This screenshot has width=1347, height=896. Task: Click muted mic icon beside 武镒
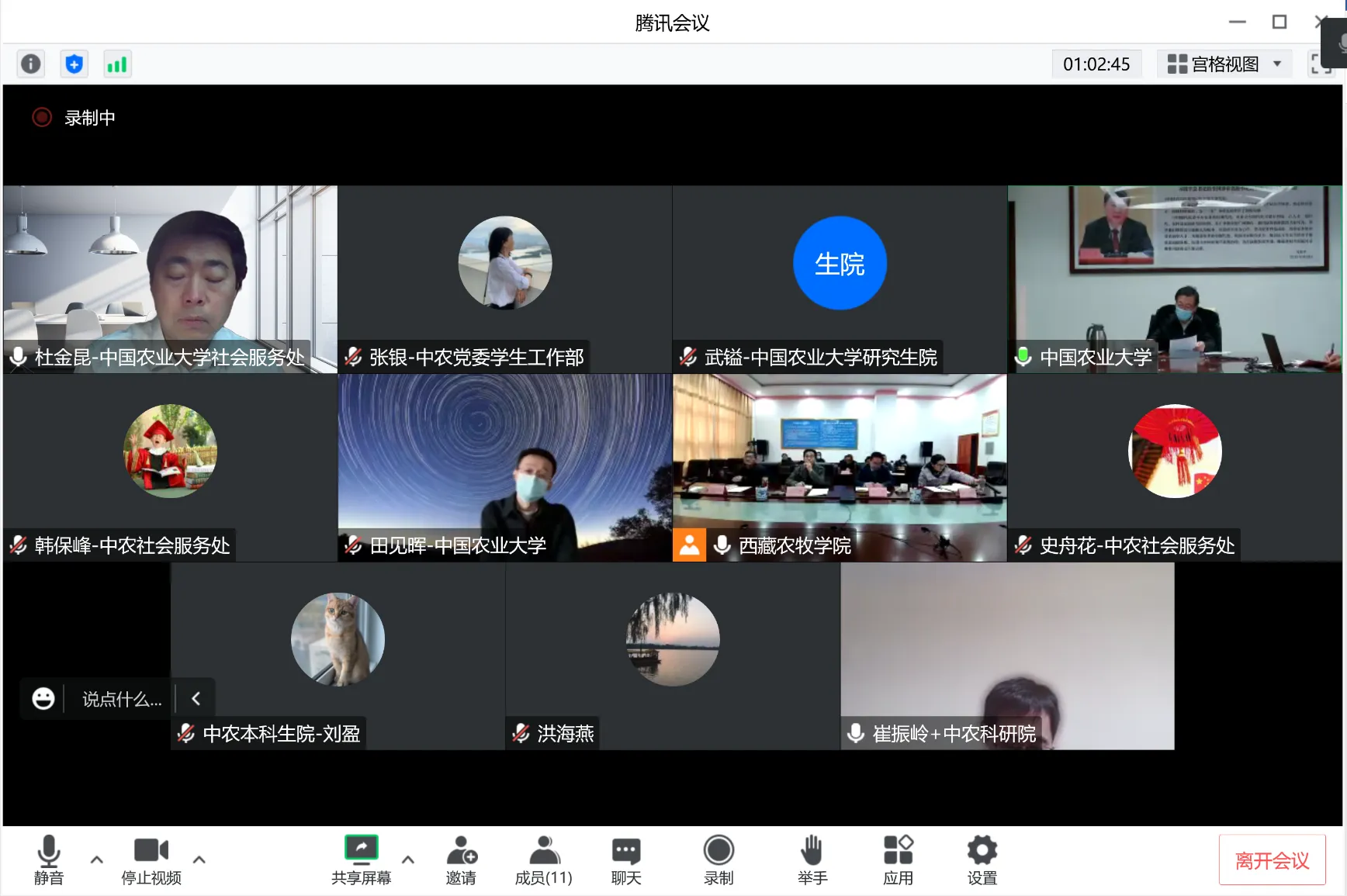(x=688, y=356)
